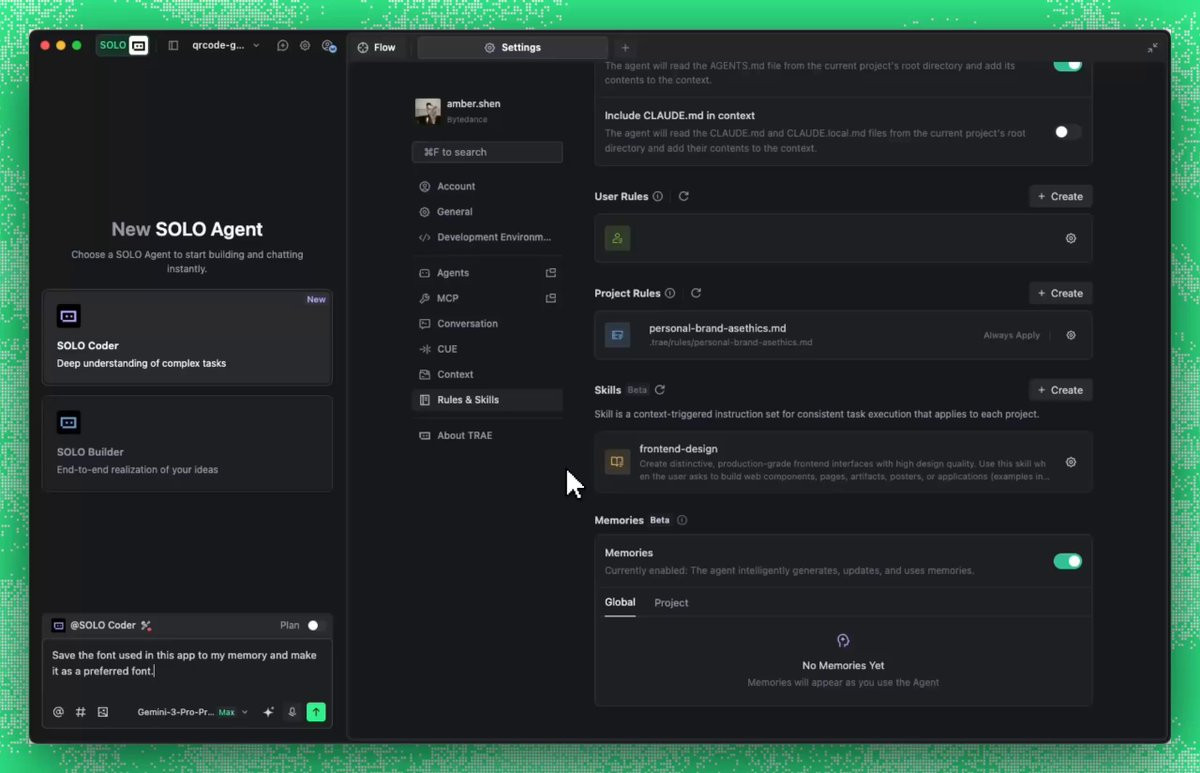Refresh Skills with the reload icon

click(x=660, y=390)
